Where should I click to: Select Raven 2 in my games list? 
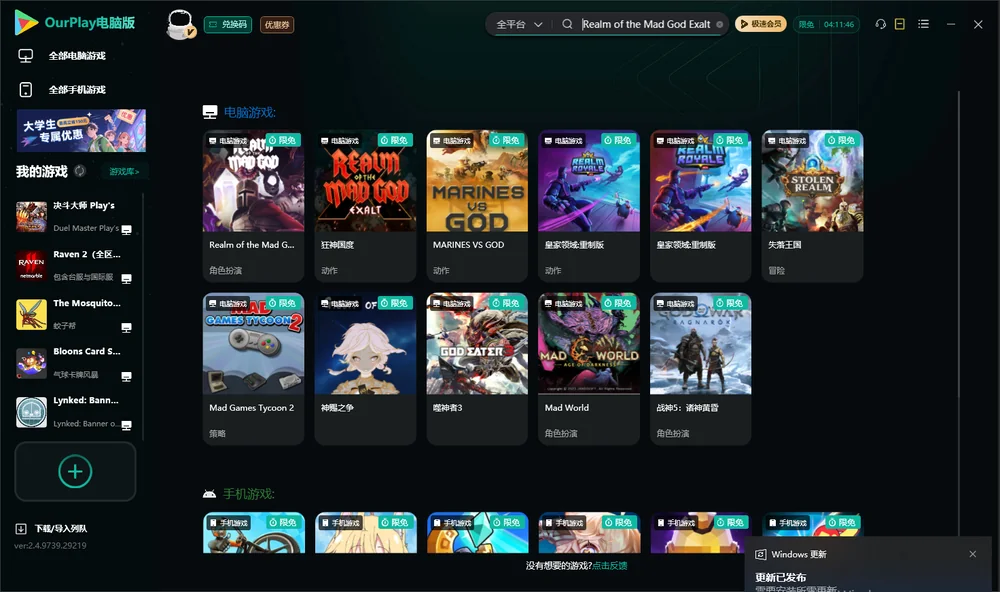[75, 265]
